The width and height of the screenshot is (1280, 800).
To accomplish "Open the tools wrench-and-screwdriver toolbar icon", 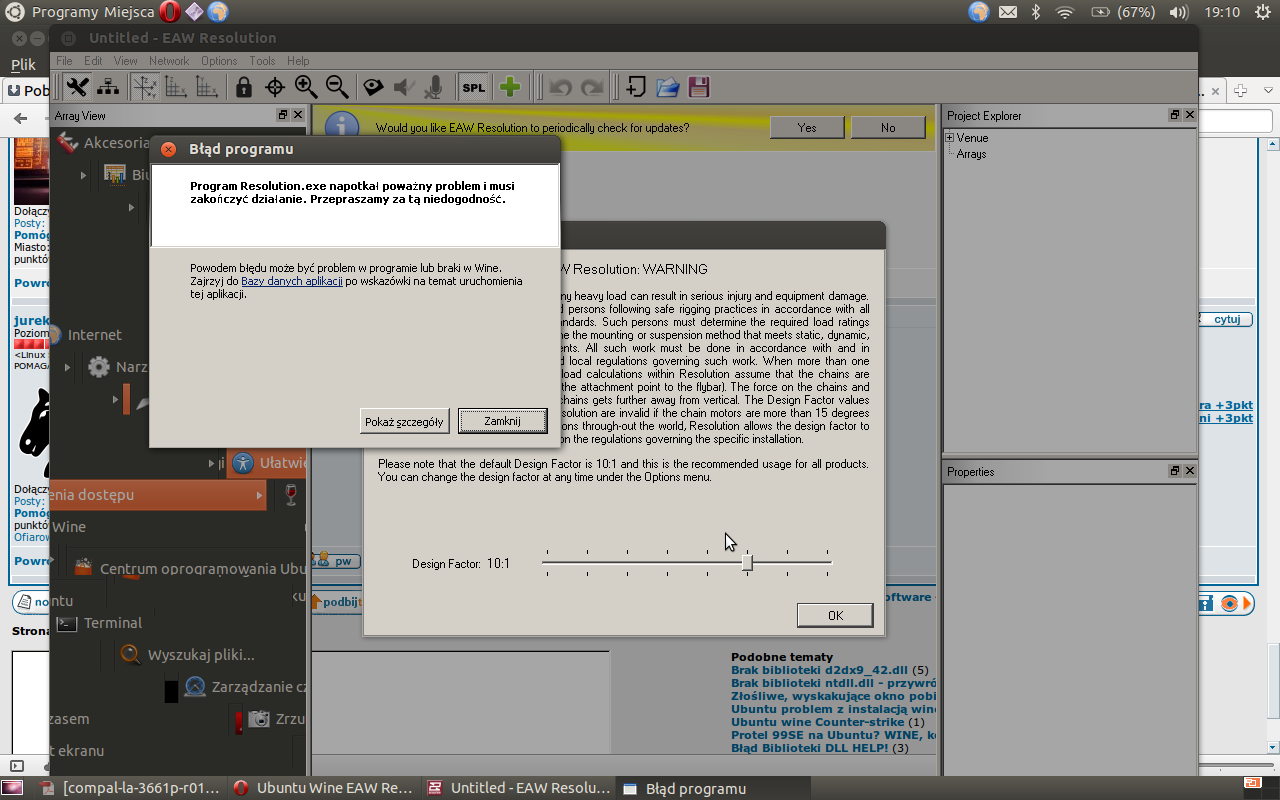I will [x=77, y=87].
